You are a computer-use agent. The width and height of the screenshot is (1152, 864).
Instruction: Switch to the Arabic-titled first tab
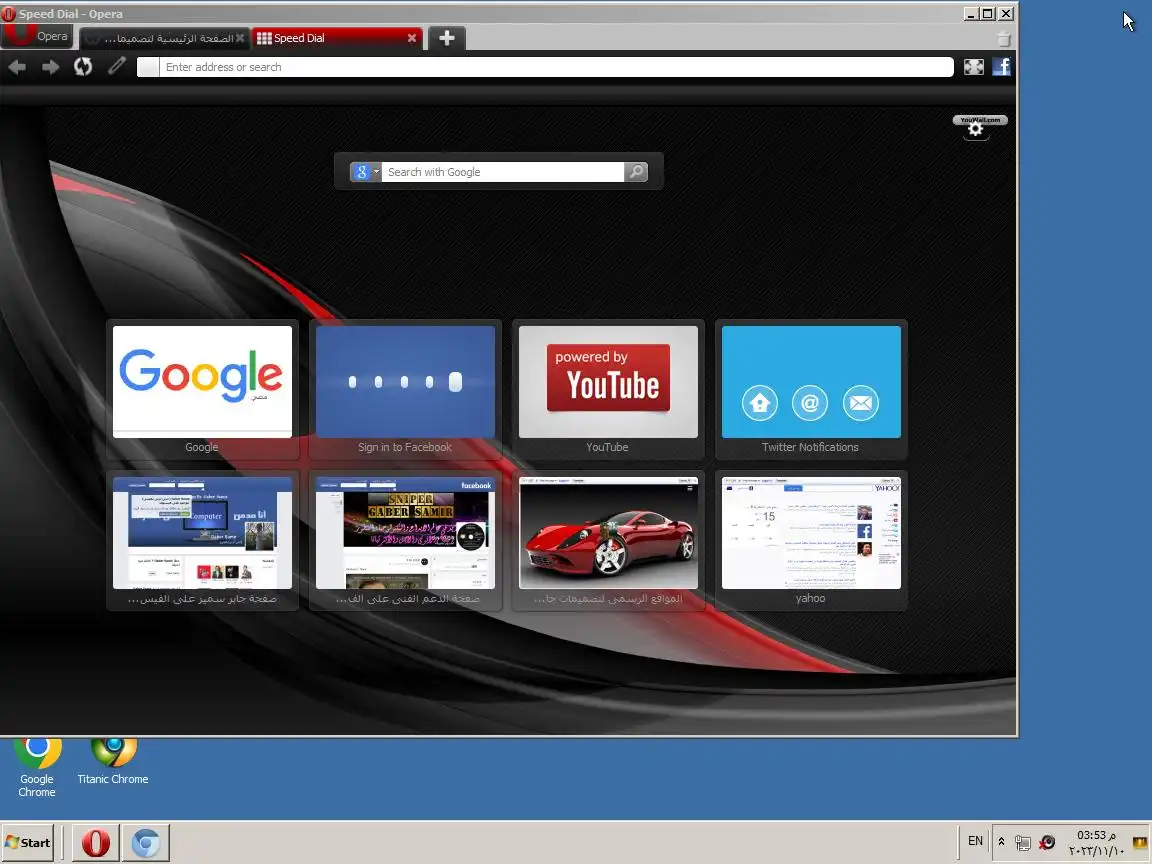point(164,38)
